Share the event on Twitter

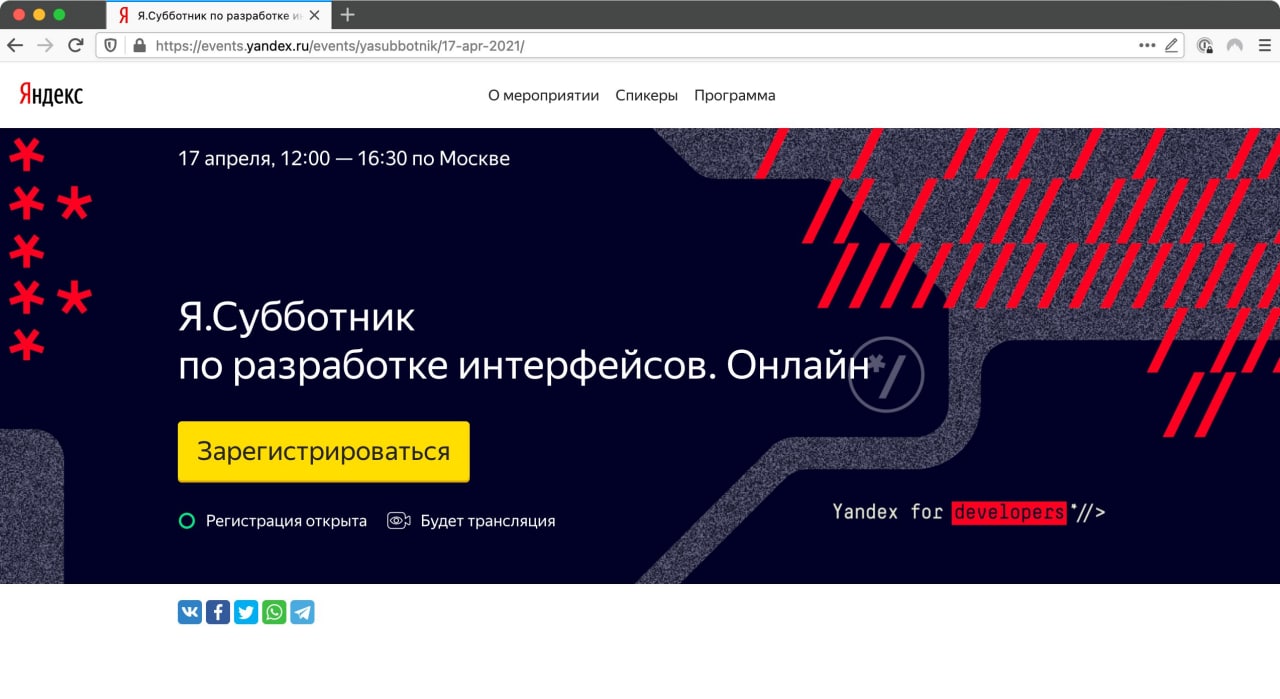point(246,612)
